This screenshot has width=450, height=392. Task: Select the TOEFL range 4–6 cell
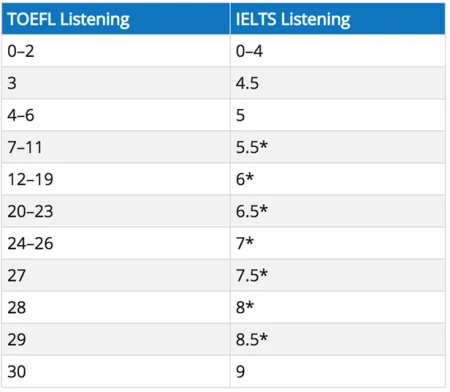click(x=116, y=115)
